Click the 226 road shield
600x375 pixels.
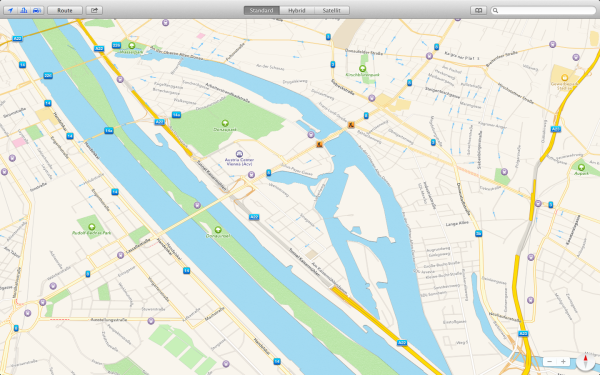coord(48,75)
